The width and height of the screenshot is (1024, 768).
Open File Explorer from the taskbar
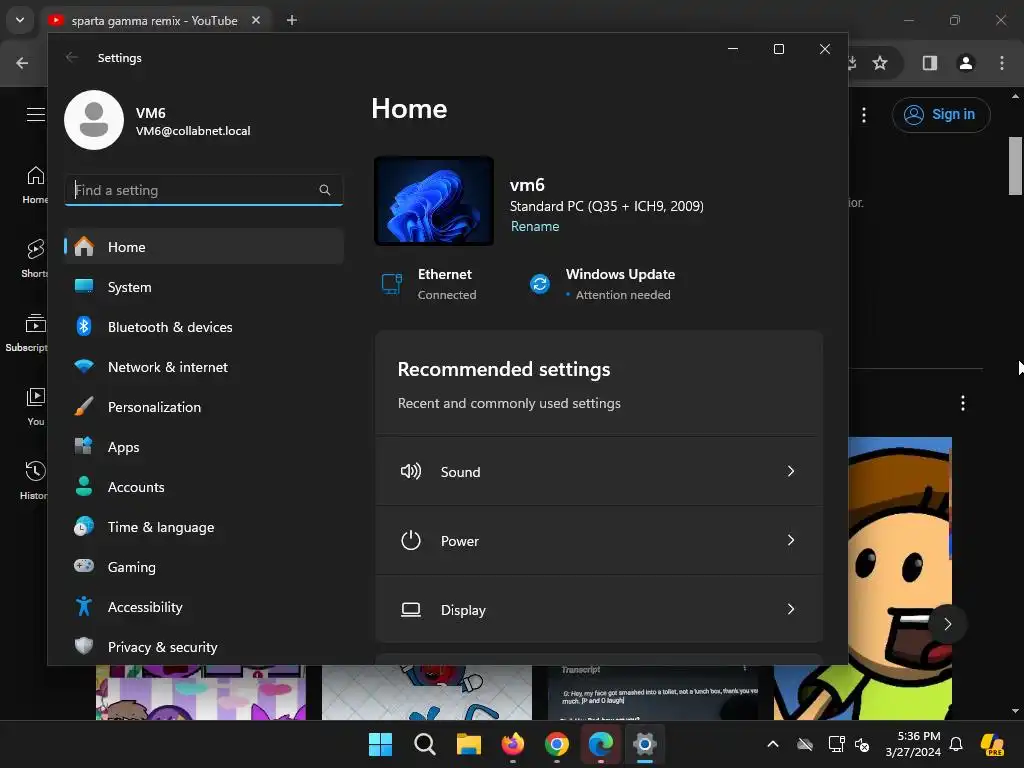tap(468, 744)
